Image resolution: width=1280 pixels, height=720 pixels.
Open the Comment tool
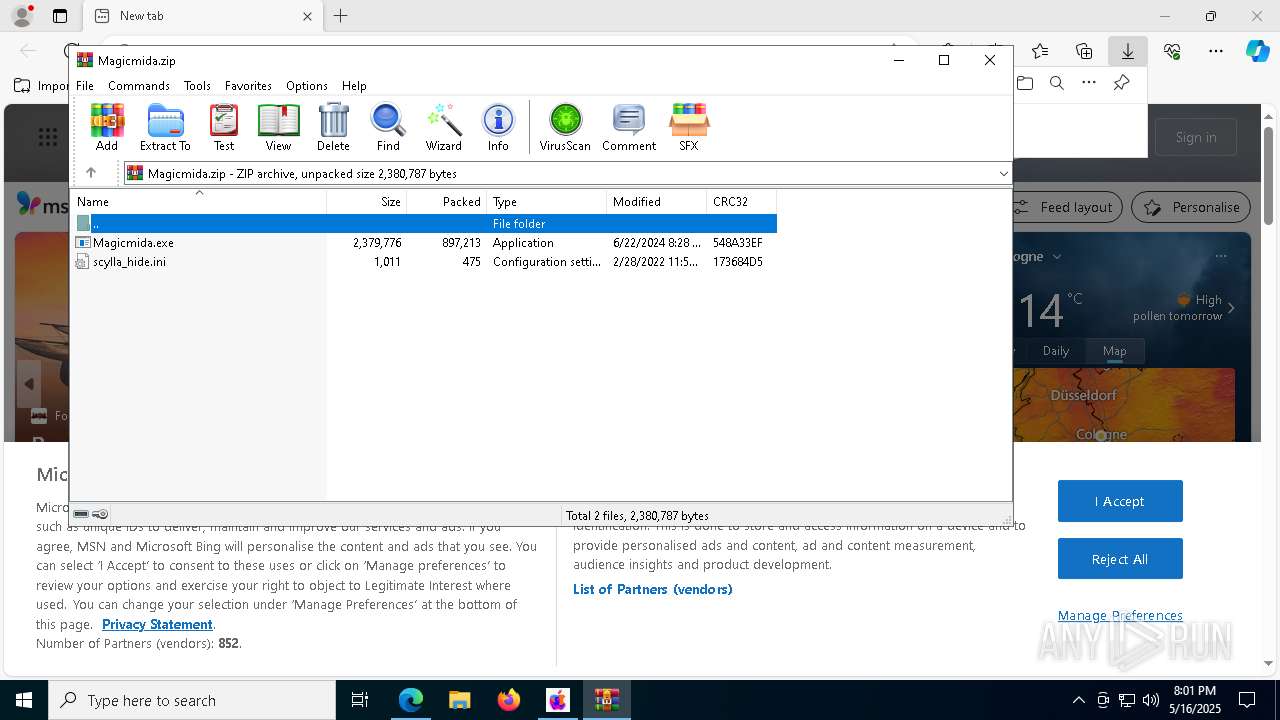(x=629, y=127)
